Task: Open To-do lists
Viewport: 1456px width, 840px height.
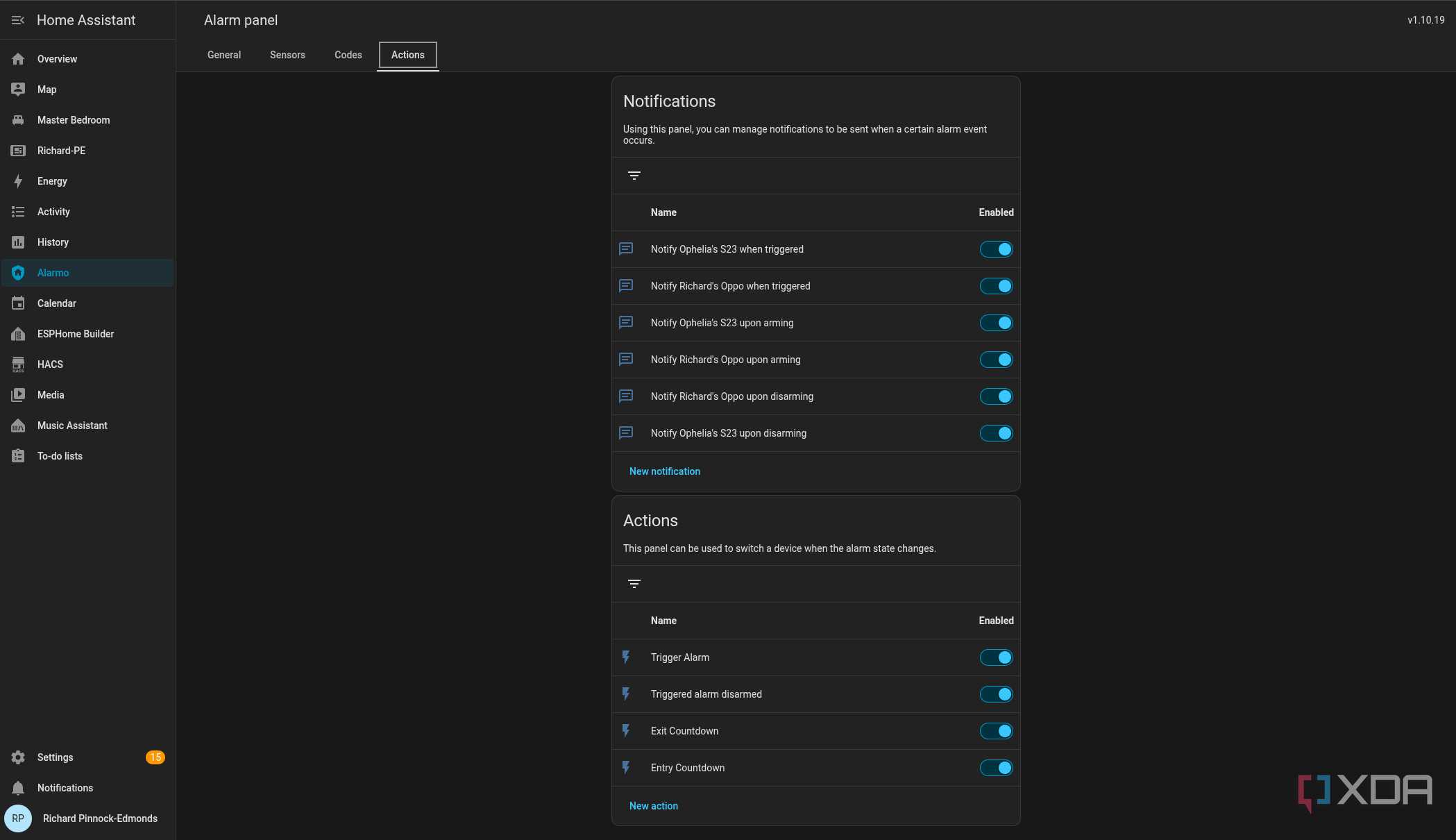Action: 87,456
